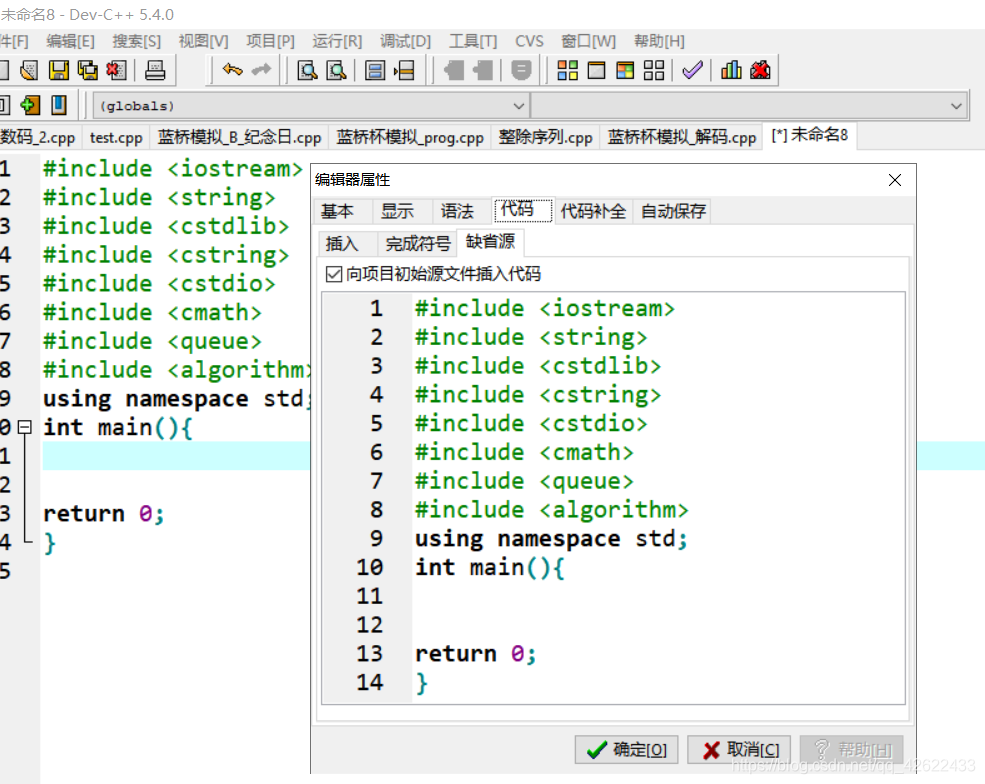Screen dimensions: 985x784
Task: Select the test.cpp file tab
Action: [116, 137]
